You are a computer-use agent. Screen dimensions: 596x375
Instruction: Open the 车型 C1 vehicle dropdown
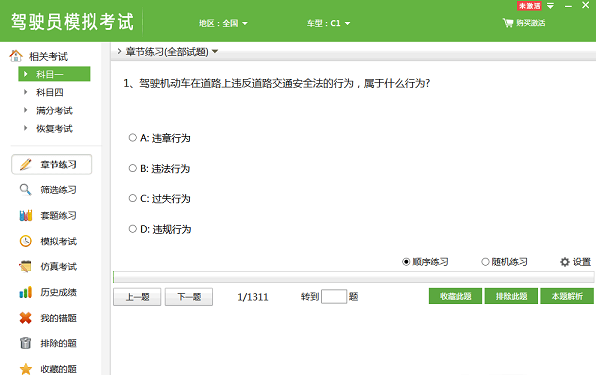tap(328, 23)
